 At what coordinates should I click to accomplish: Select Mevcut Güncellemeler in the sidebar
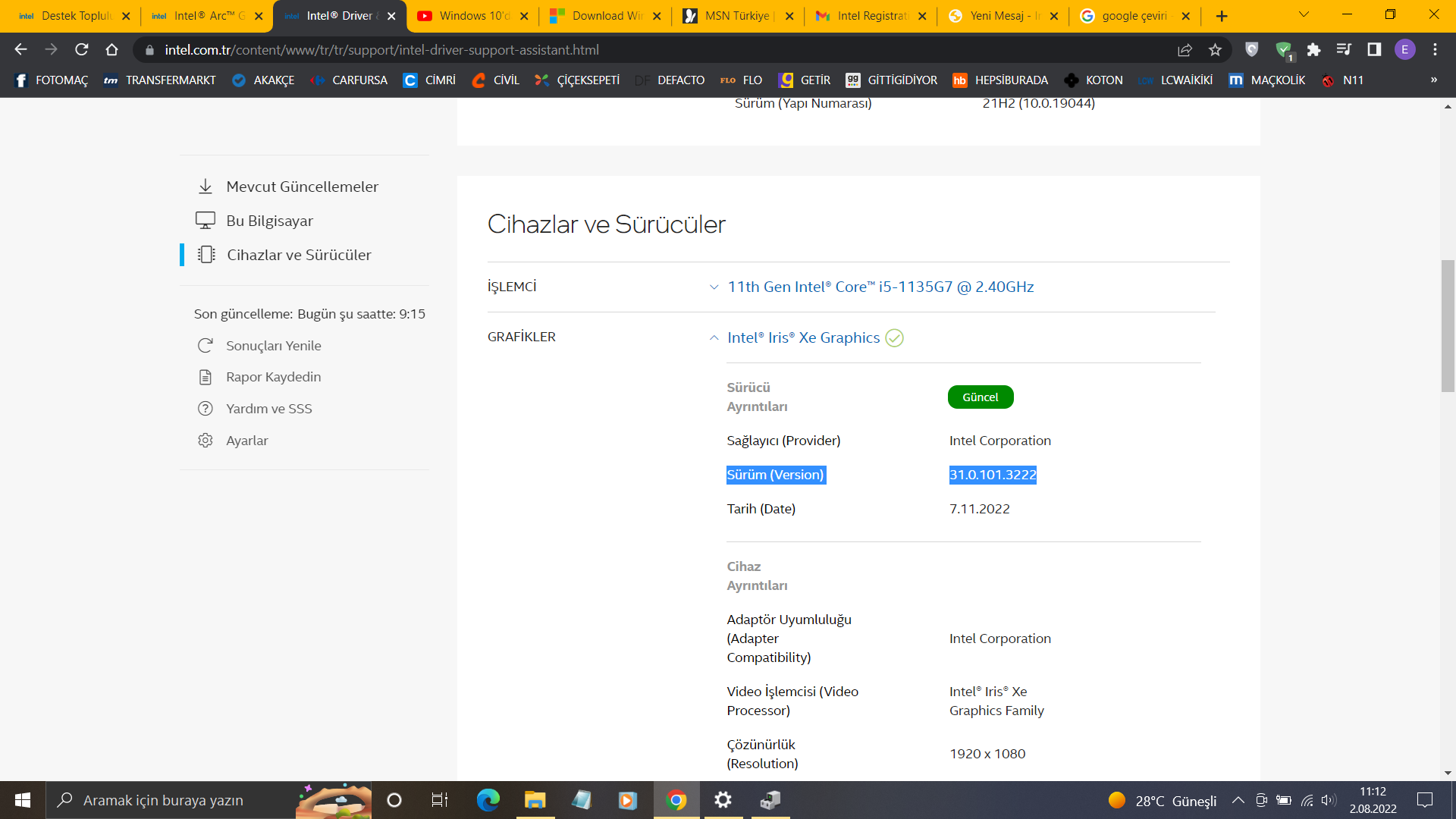[302, 187]
